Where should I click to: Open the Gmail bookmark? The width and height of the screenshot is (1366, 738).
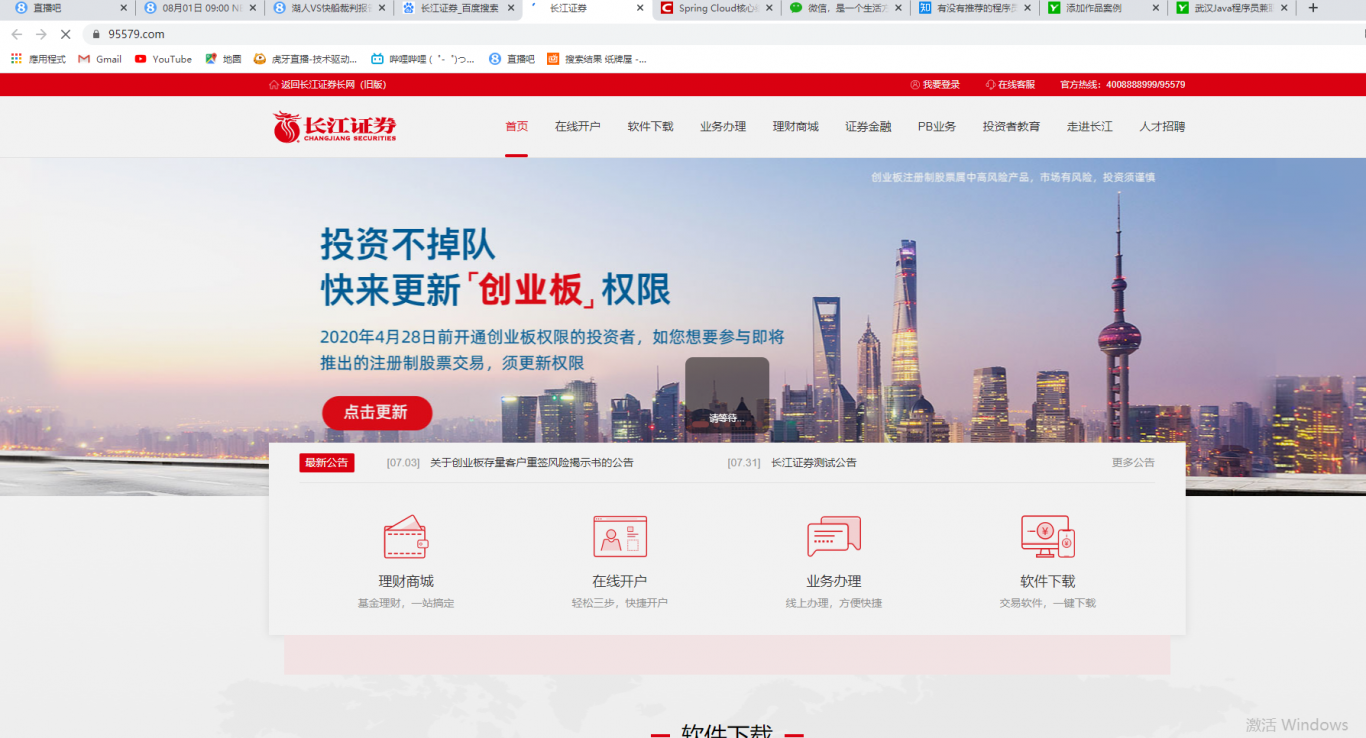100,59
